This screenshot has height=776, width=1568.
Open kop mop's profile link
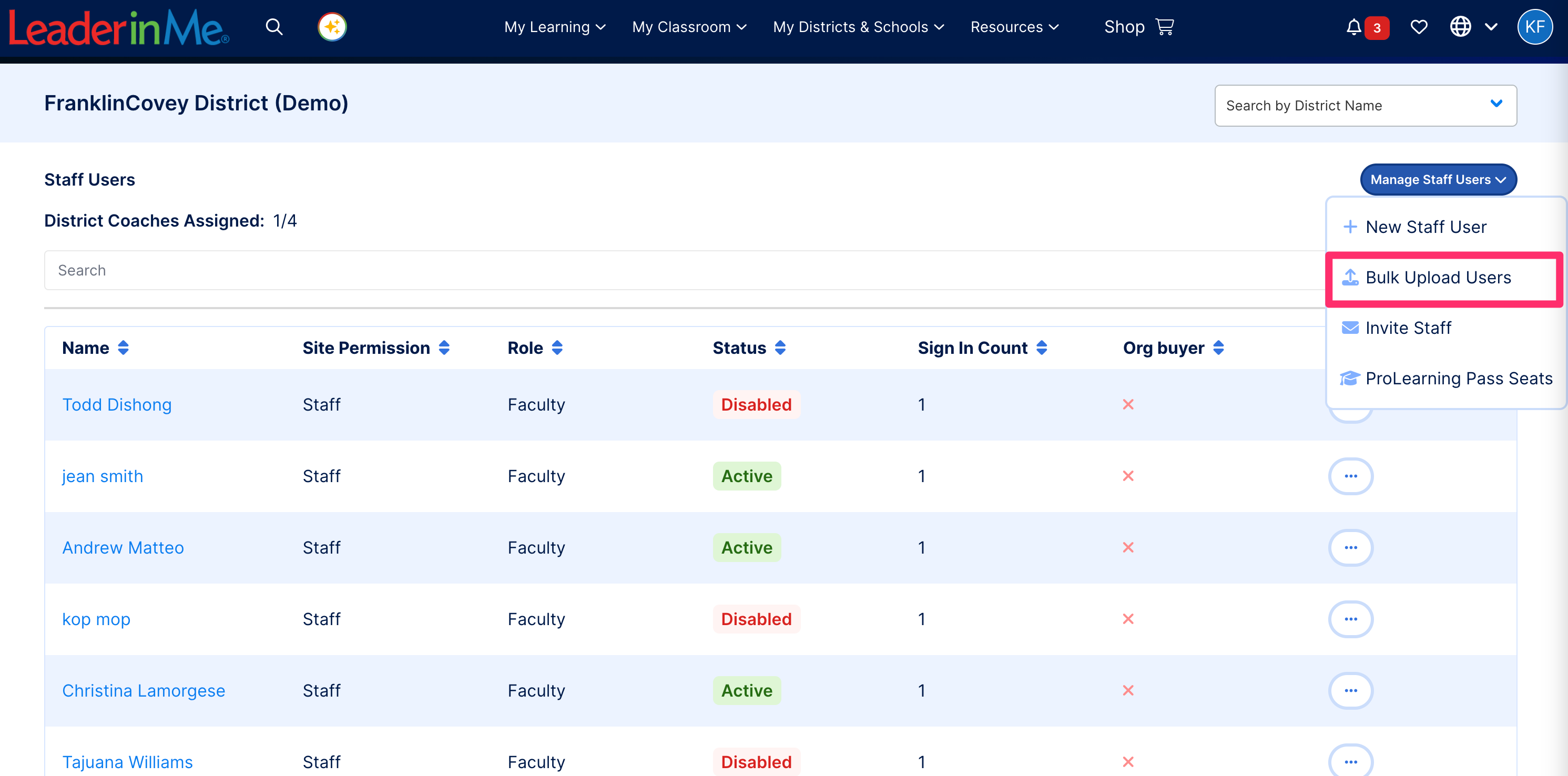click(x=96, y=619)
